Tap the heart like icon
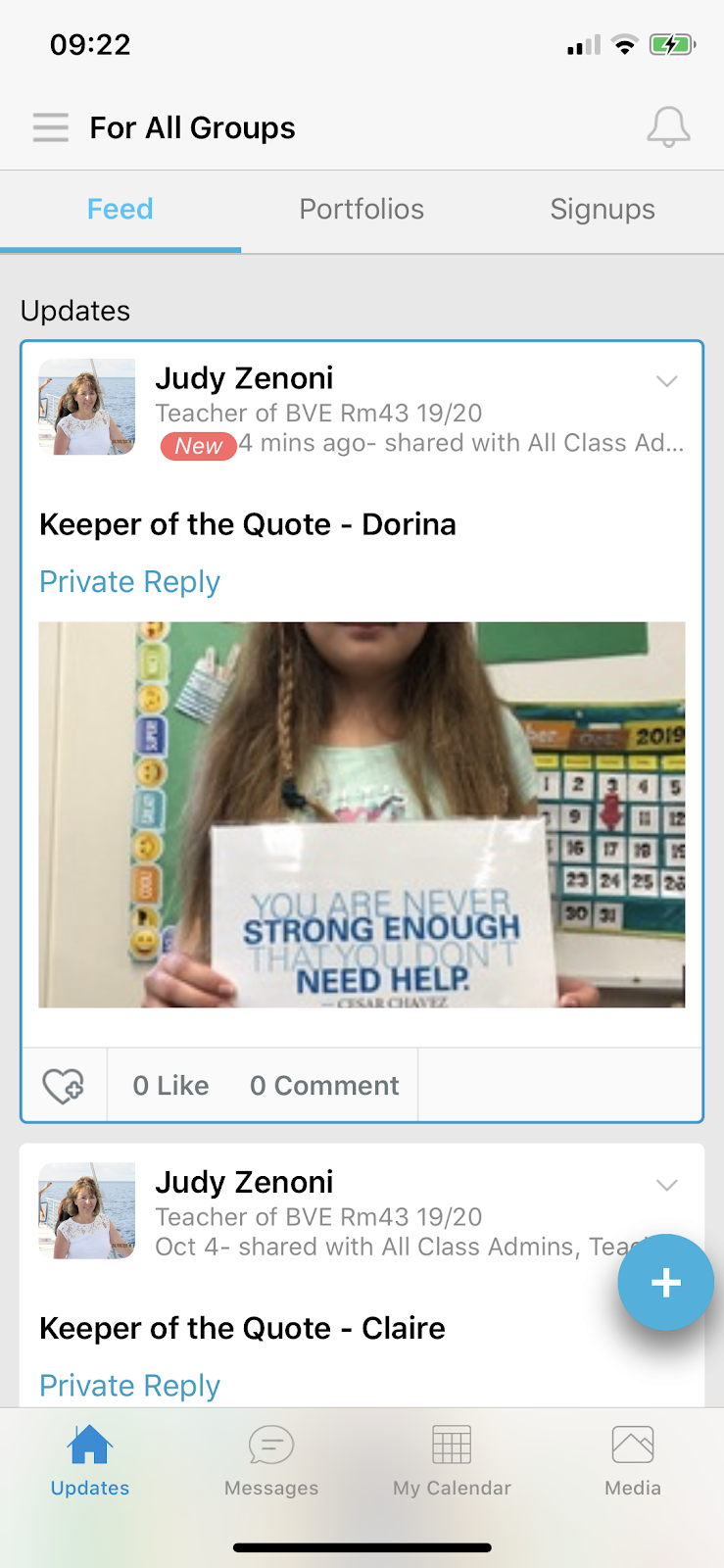The width and height of the screenshot is (724, 1568). (x=64, y=1085)
